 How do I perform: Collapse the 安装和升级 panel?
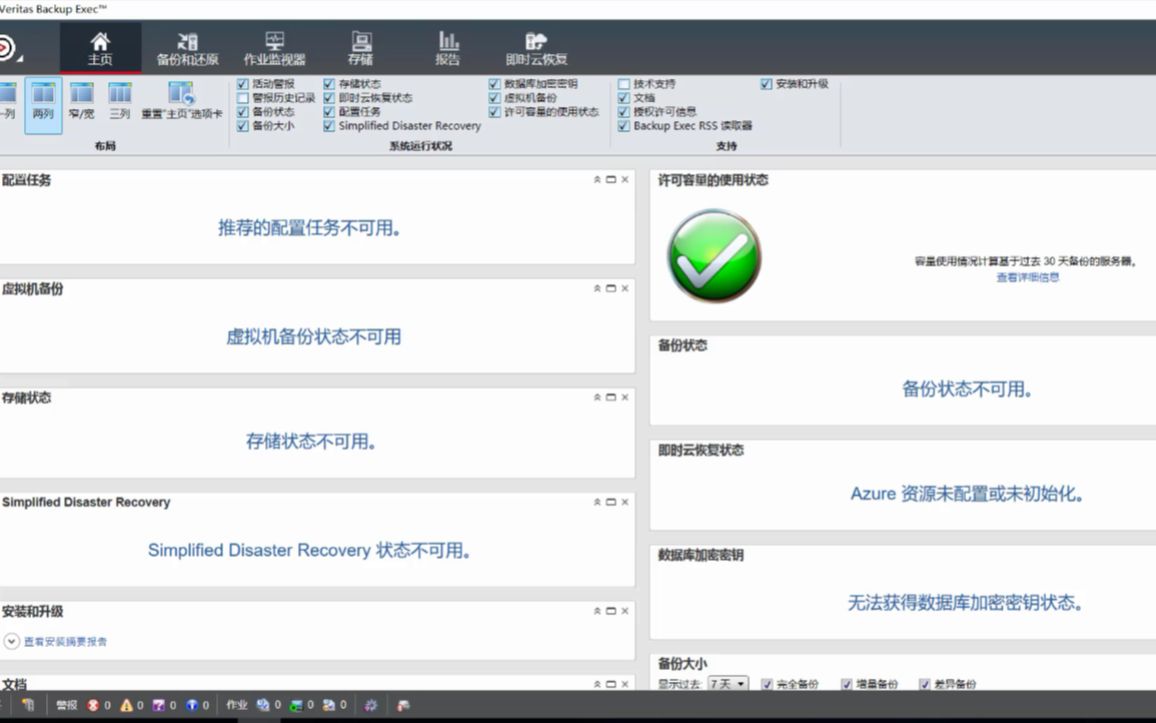tap(597, 611)
